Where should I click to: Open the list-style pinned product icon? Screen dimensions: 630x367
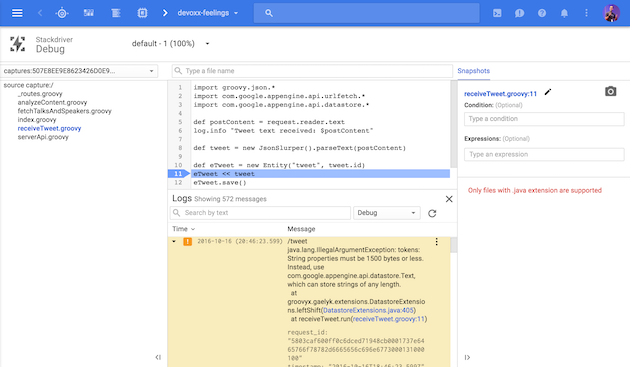[x=116, y=13]
